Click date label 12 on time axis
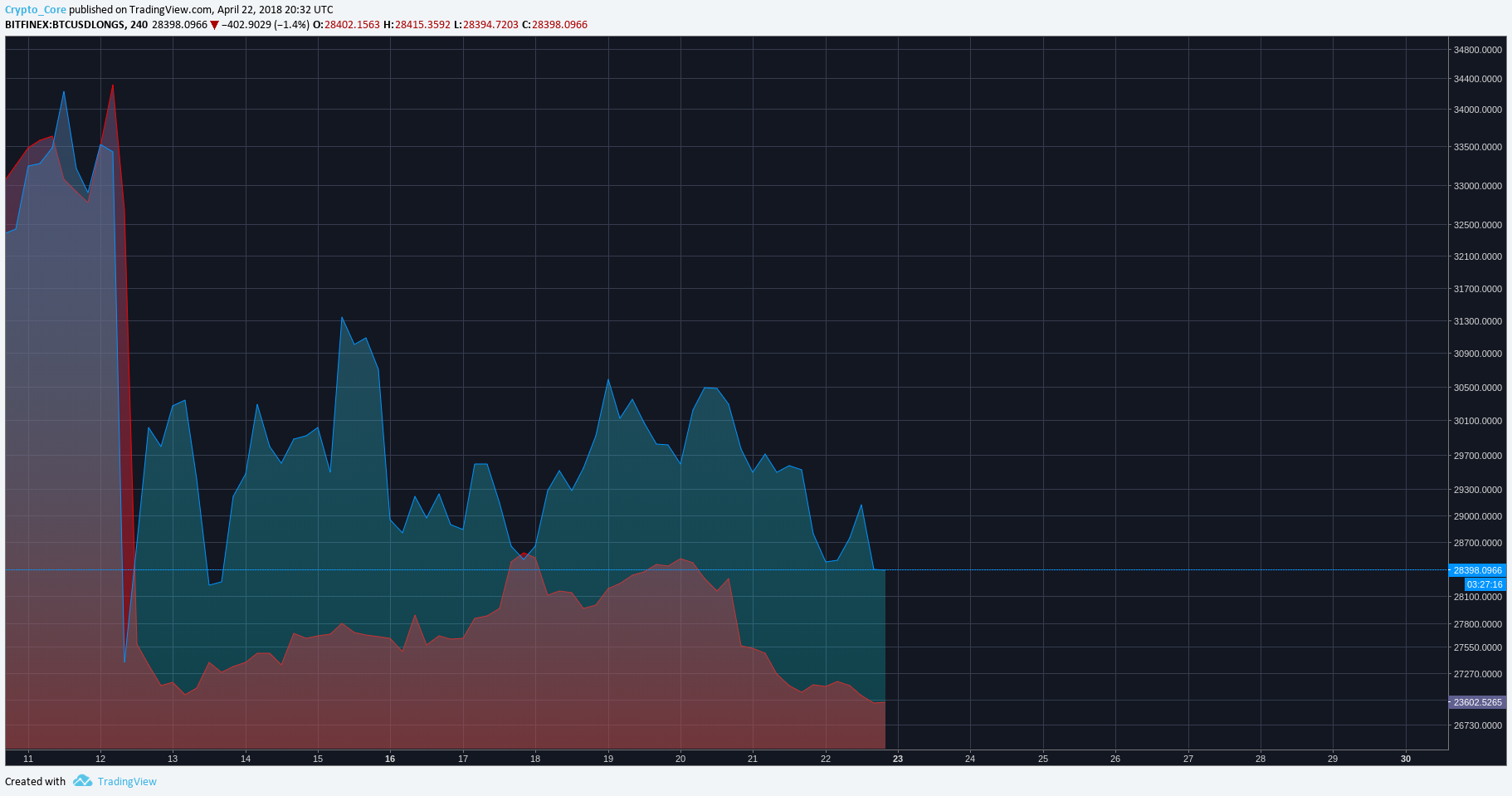 (100, 759)
